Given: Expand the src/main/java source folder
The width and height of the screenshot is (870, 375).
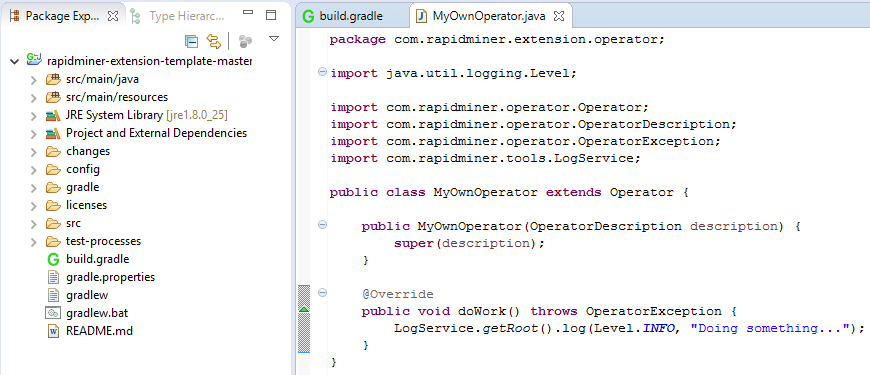Looking at the screenshot, I should 33,80.
